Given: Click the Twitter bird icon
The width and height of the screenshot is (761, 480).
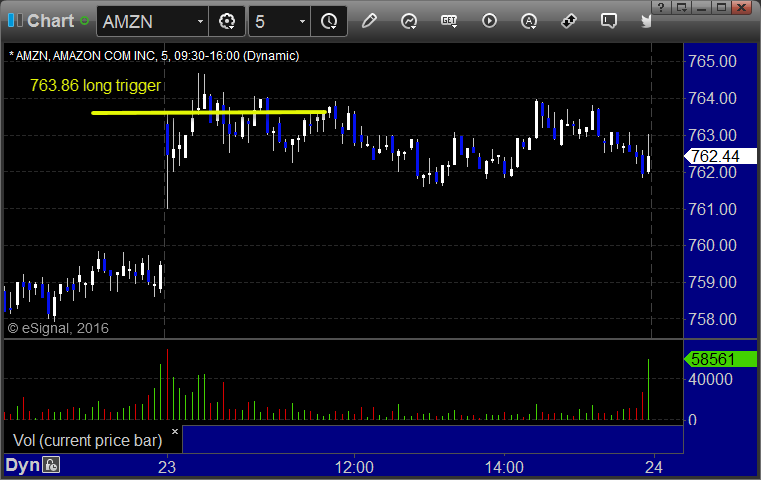Looking at the screenshot, I should pyautogui.click(x=646, y=21).
